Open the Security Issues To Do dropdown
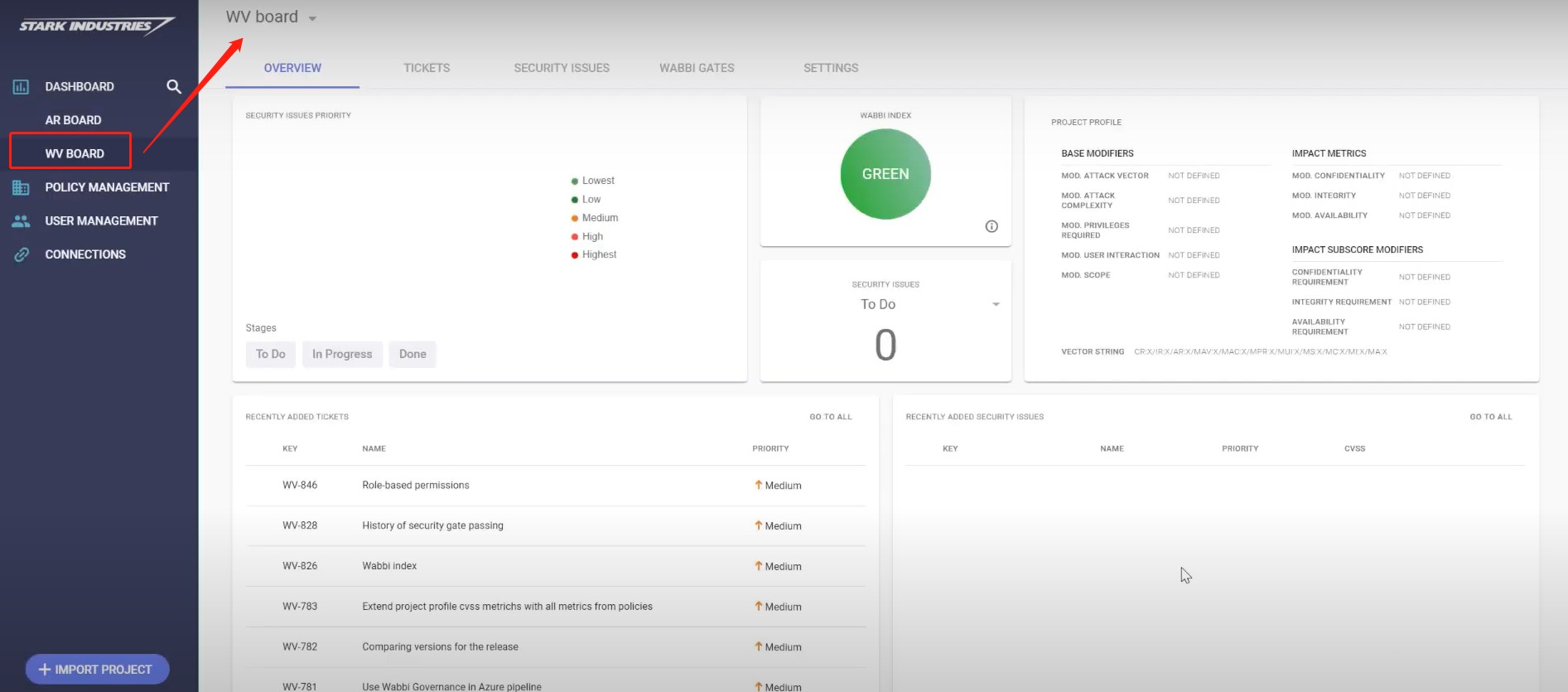The height and width of the screenshot is (692, 1568). pos(995,304)
